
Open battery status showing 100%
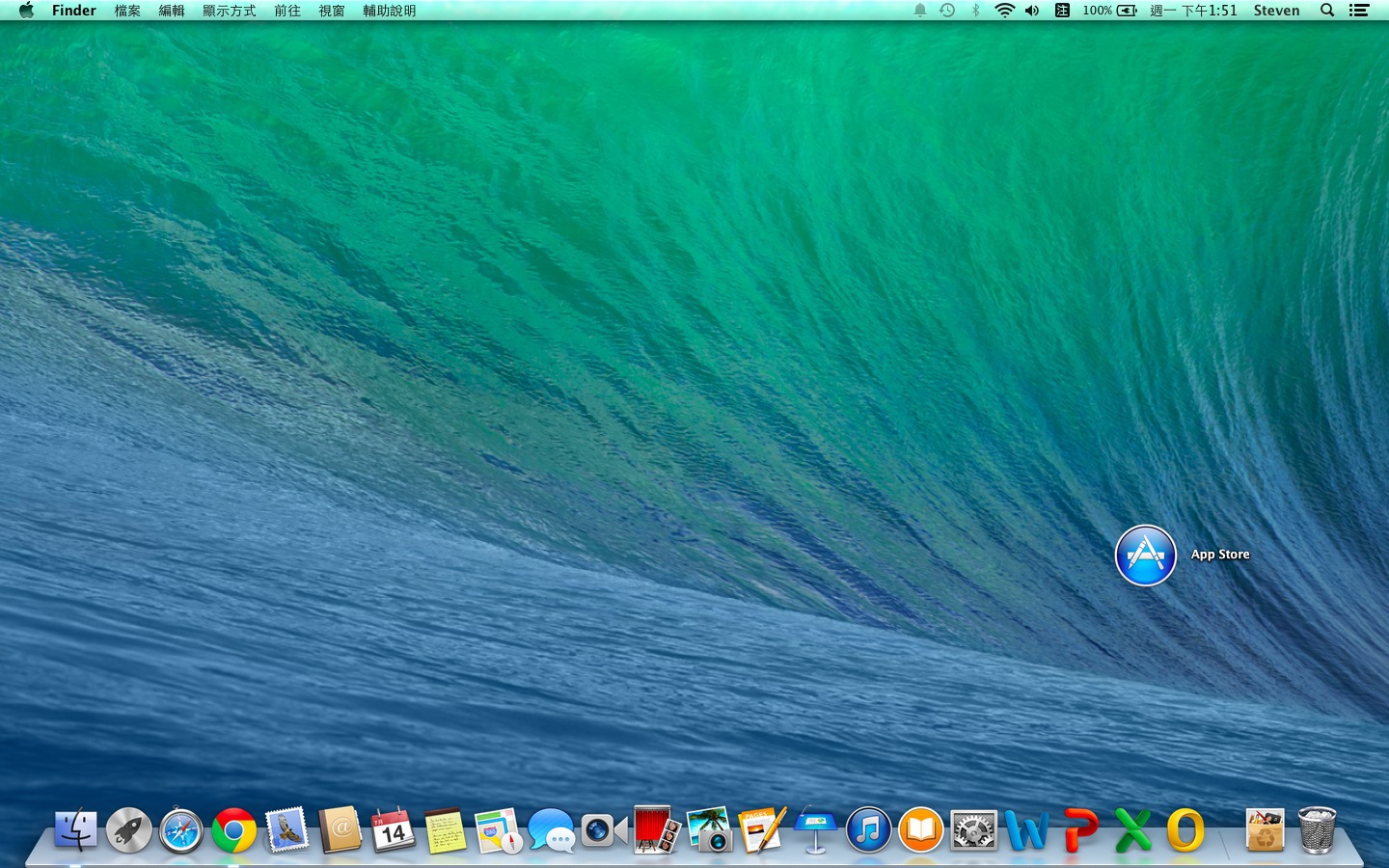(1109, 11)
